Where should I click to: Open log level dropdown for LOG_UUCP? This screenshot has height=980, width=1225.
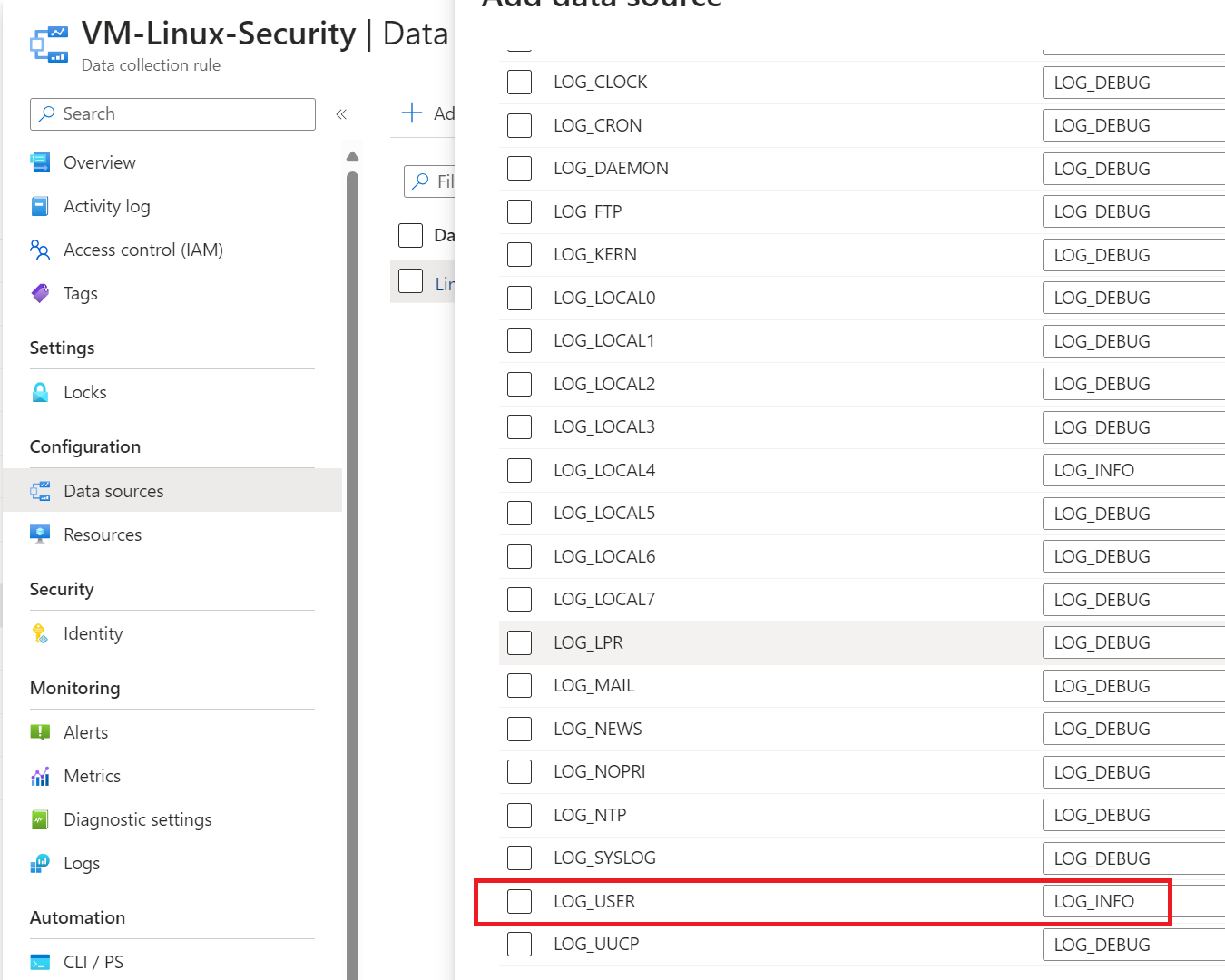pos(1133,945)
